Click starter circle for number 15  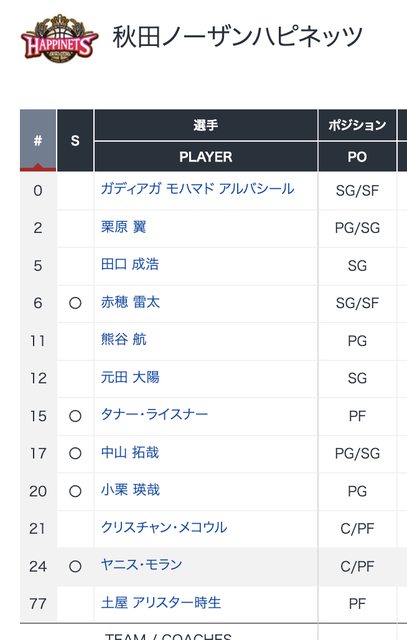click(75, 416)
